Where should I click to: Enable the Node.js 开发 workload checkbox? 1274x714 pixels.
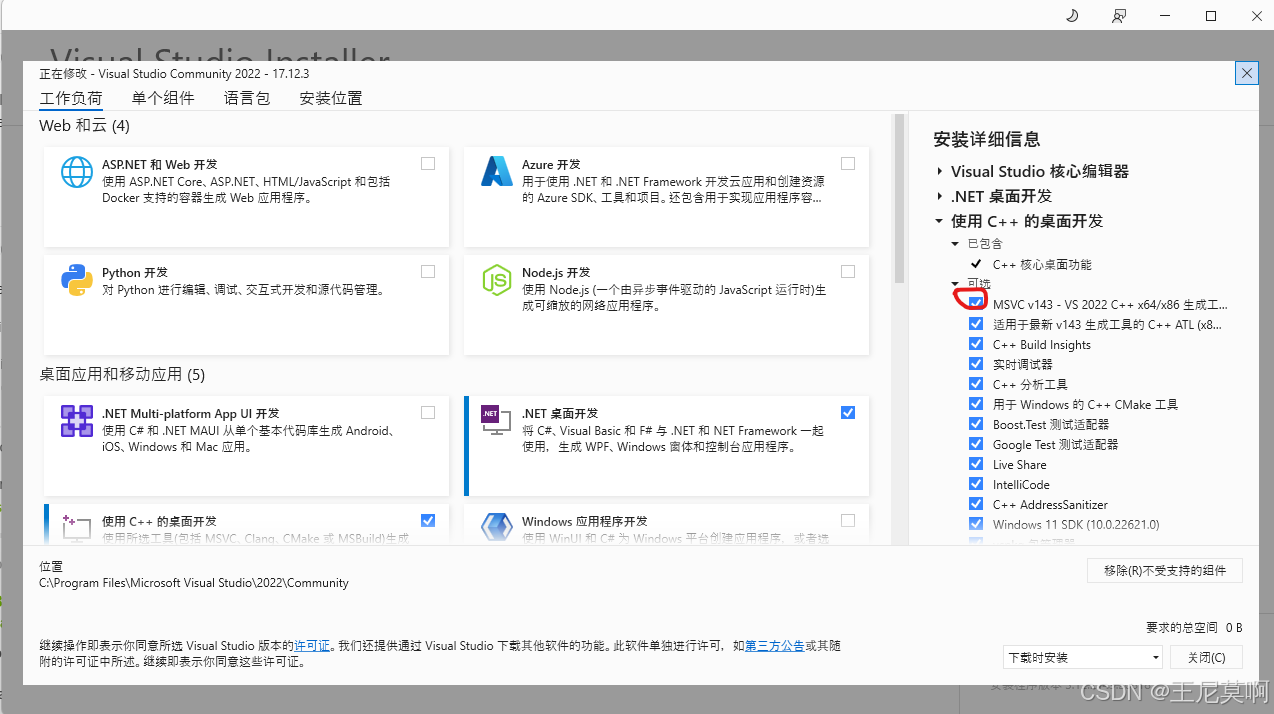click(848, 271)
